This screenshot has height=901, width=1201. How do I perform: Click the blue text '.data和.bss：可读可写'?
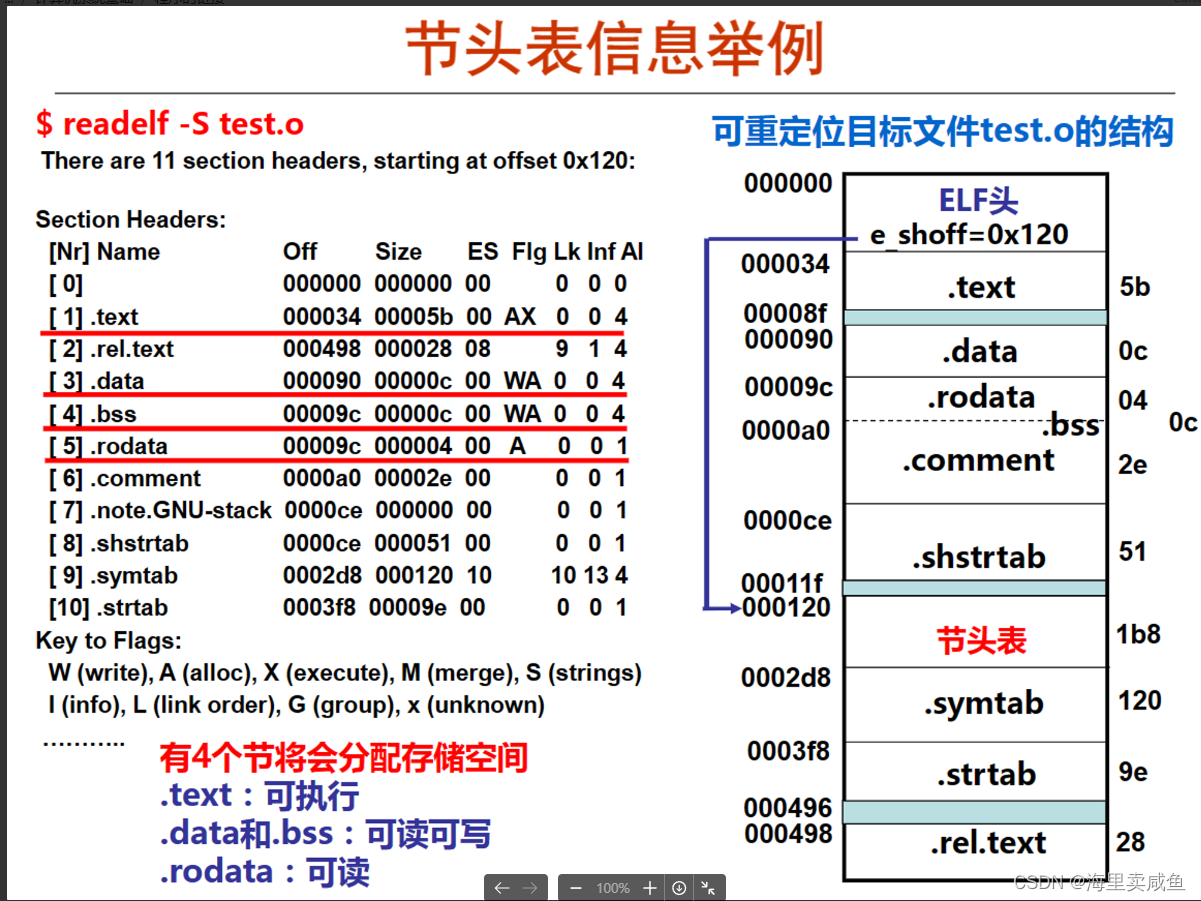pos(325,834)
